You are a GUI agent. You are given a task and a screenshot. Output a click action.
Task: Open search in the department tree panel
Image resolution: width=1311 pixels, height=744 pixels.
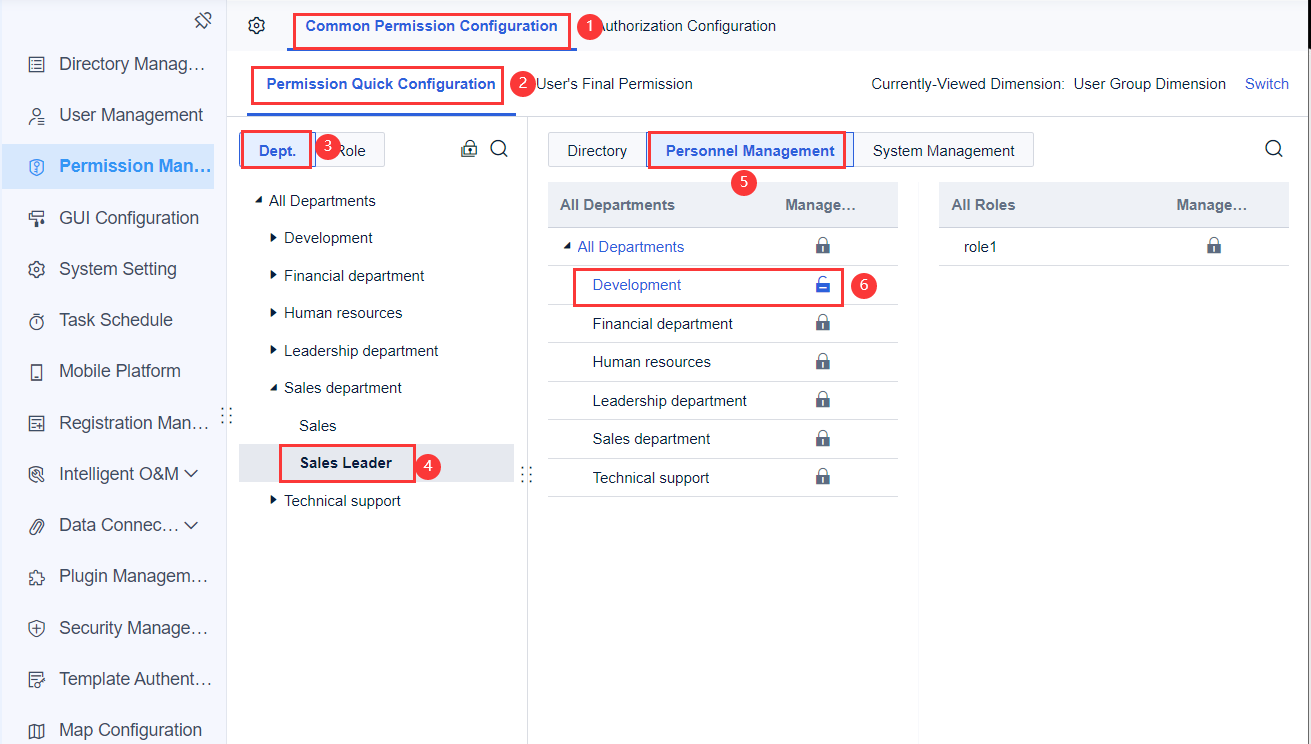click(498, 147)
